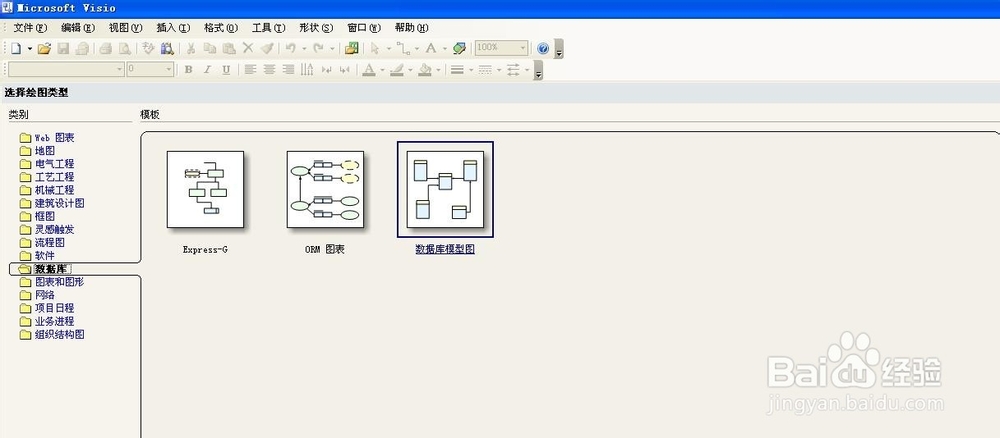The width and height of the screenshot is (1000, 438).
Task: Click the Delete X icon
Action: pos(248,48)
